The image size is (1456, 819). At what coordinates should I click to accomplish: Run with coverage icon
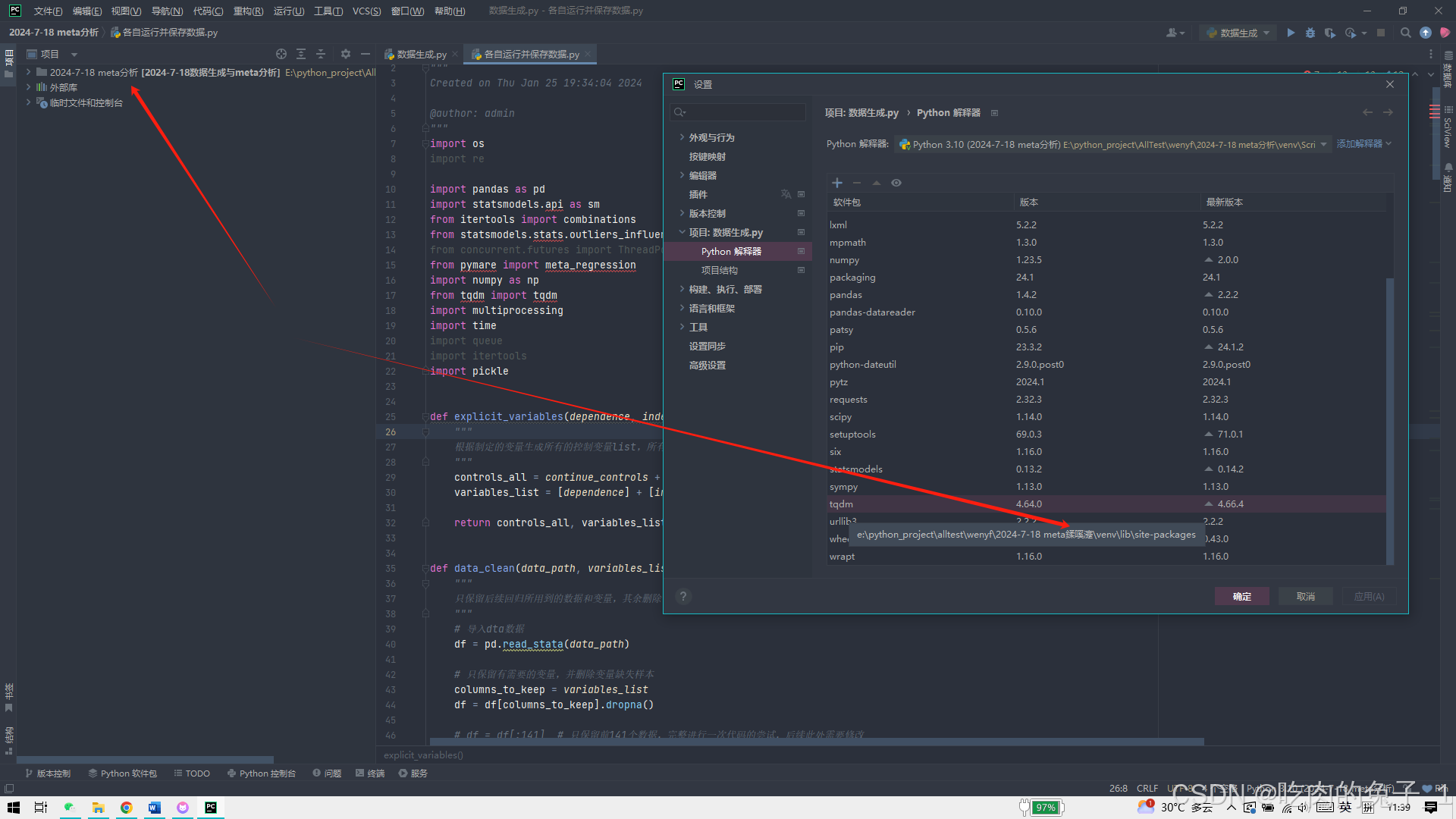1330,33
